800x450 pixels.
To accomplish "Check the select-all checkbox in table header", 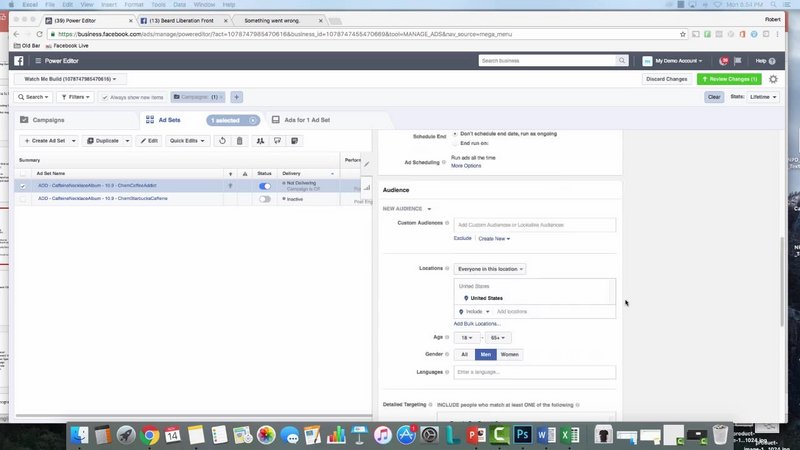I will [x=22, y=174].
